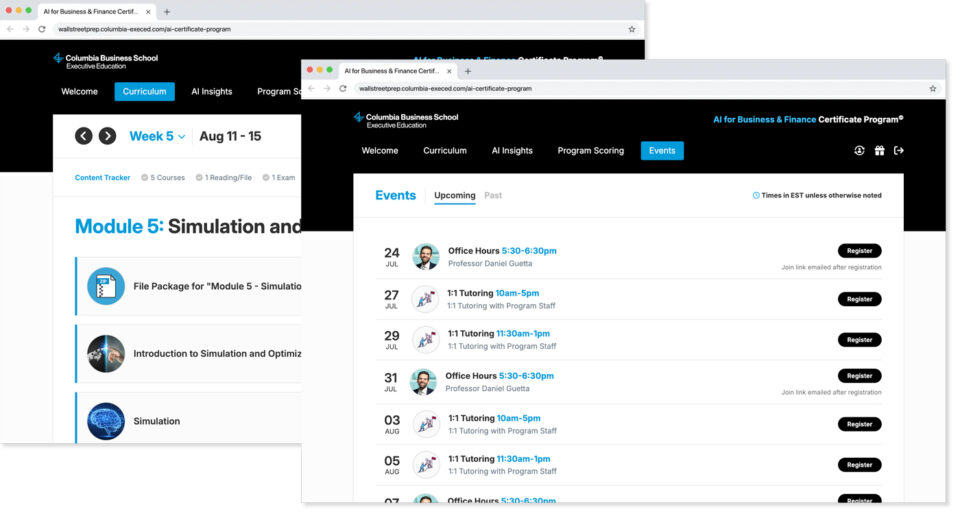Screen dimensions: 960x518
Task: Select the Upcoming events tab
Action: pyautogui.click(x=455, y=195)
